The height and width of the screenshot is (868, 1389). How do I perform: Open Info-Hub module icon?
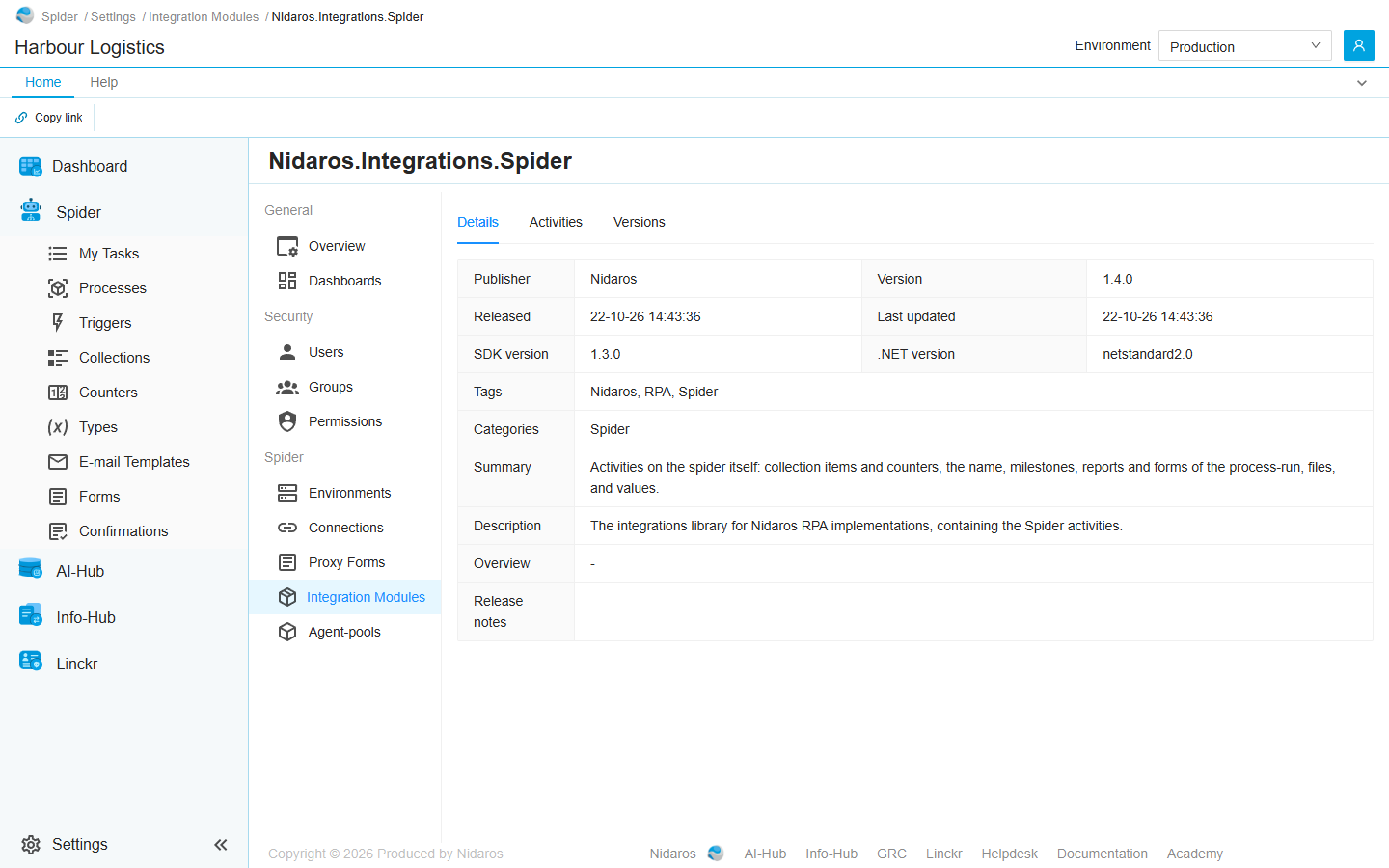[31, 615]
